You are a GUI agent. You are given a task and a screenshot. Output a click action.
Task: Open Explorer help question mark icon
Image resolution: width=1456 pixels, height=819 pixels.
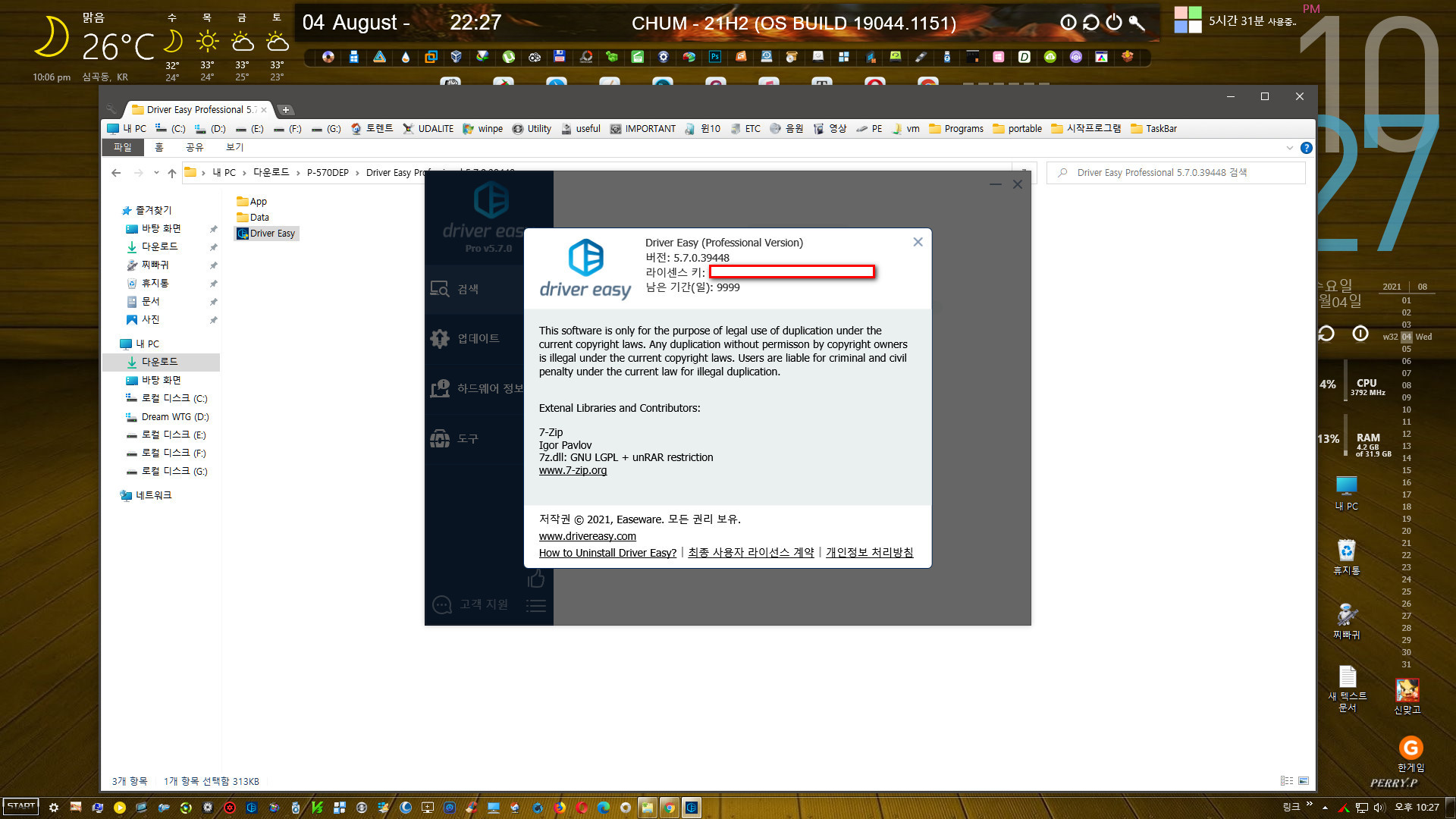tap(1306, 148)
